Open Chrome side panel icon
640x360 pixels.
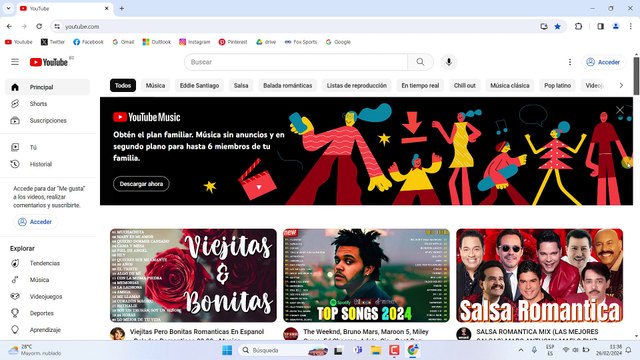(x=600, y=27)
